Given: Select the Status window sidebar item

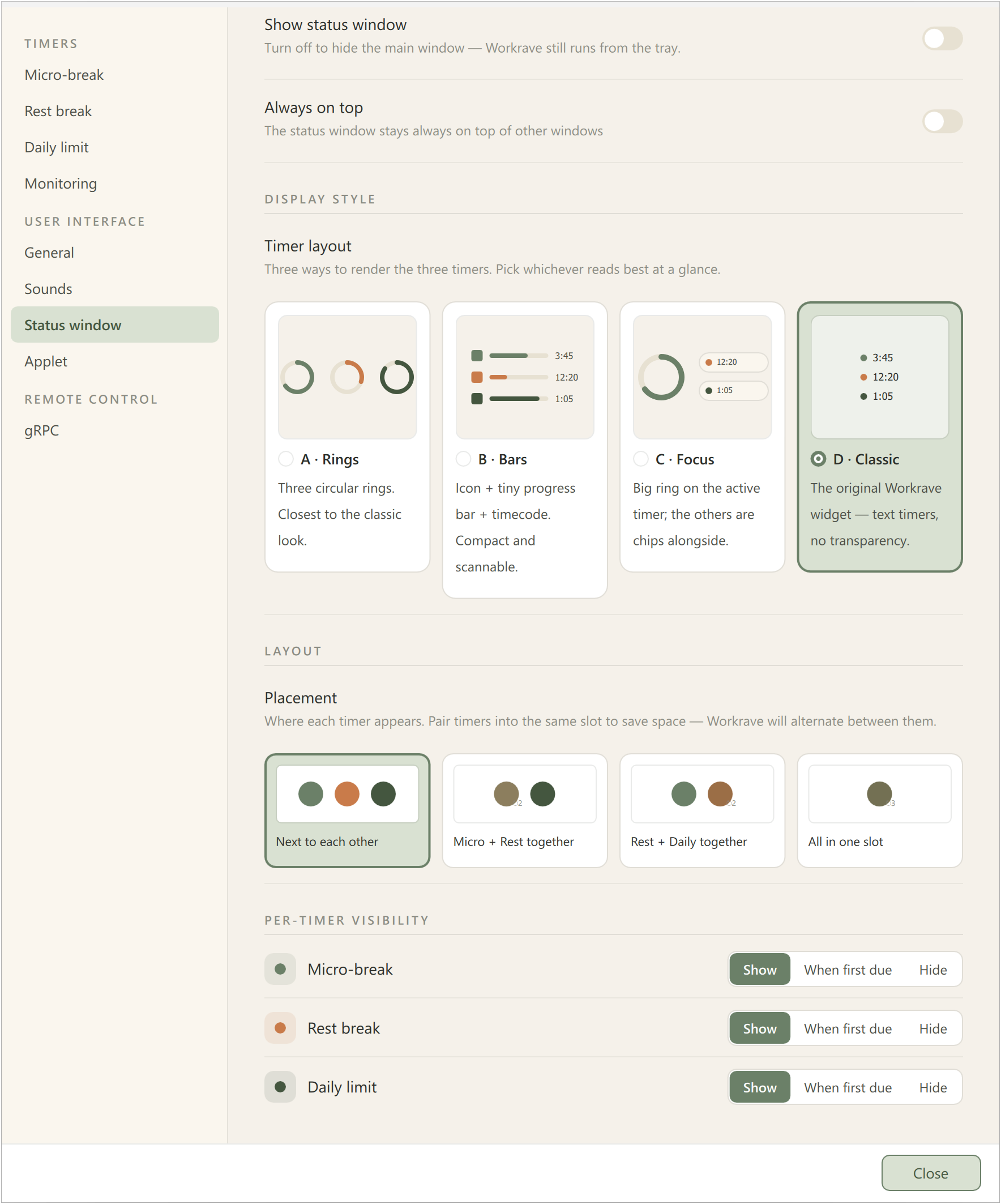Looking at the screenshot, I should click(x=115, y=325).
